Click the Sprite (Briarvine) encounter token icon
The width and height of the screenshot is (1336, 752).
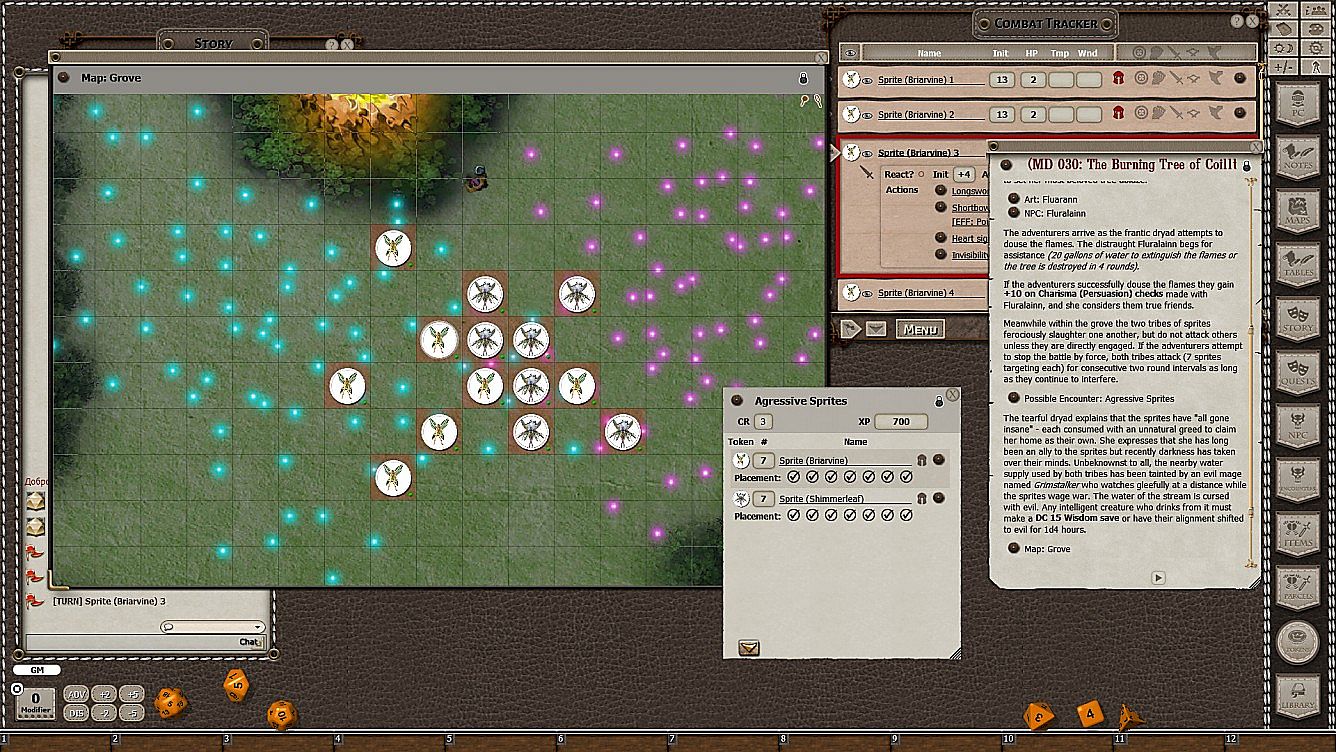point(741,460)
